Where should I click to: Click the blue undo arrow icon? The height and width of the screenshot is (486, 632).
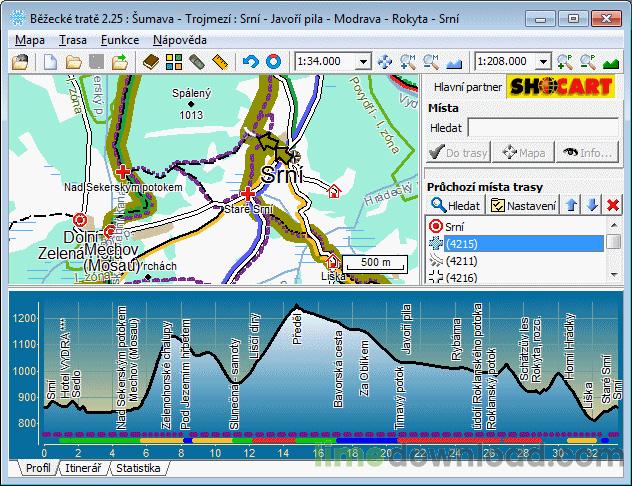[x=250, y=62]
